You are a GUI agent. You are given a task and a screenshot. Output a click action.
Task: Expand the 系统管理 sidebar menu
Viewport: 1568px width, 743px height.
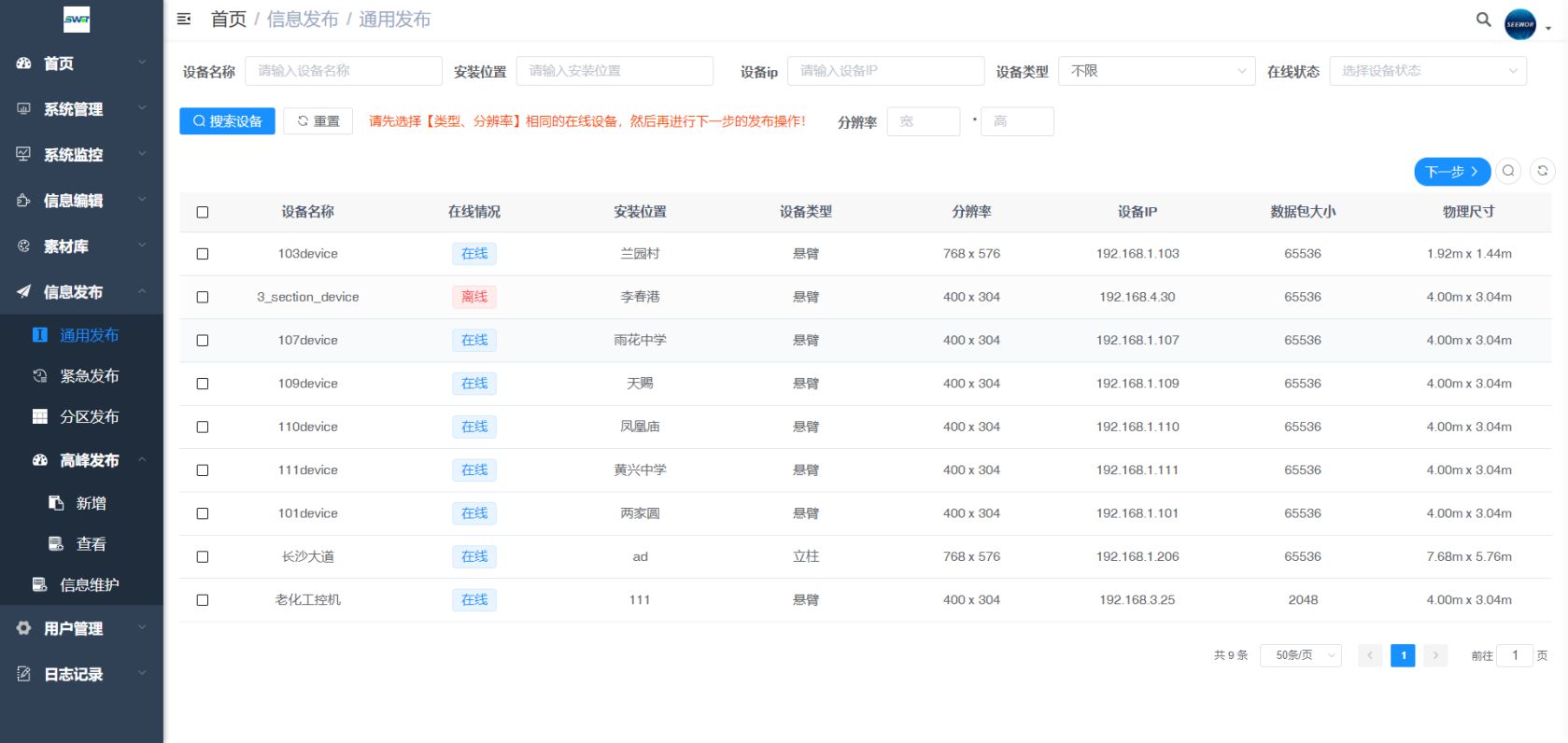[x=81, y=109]
